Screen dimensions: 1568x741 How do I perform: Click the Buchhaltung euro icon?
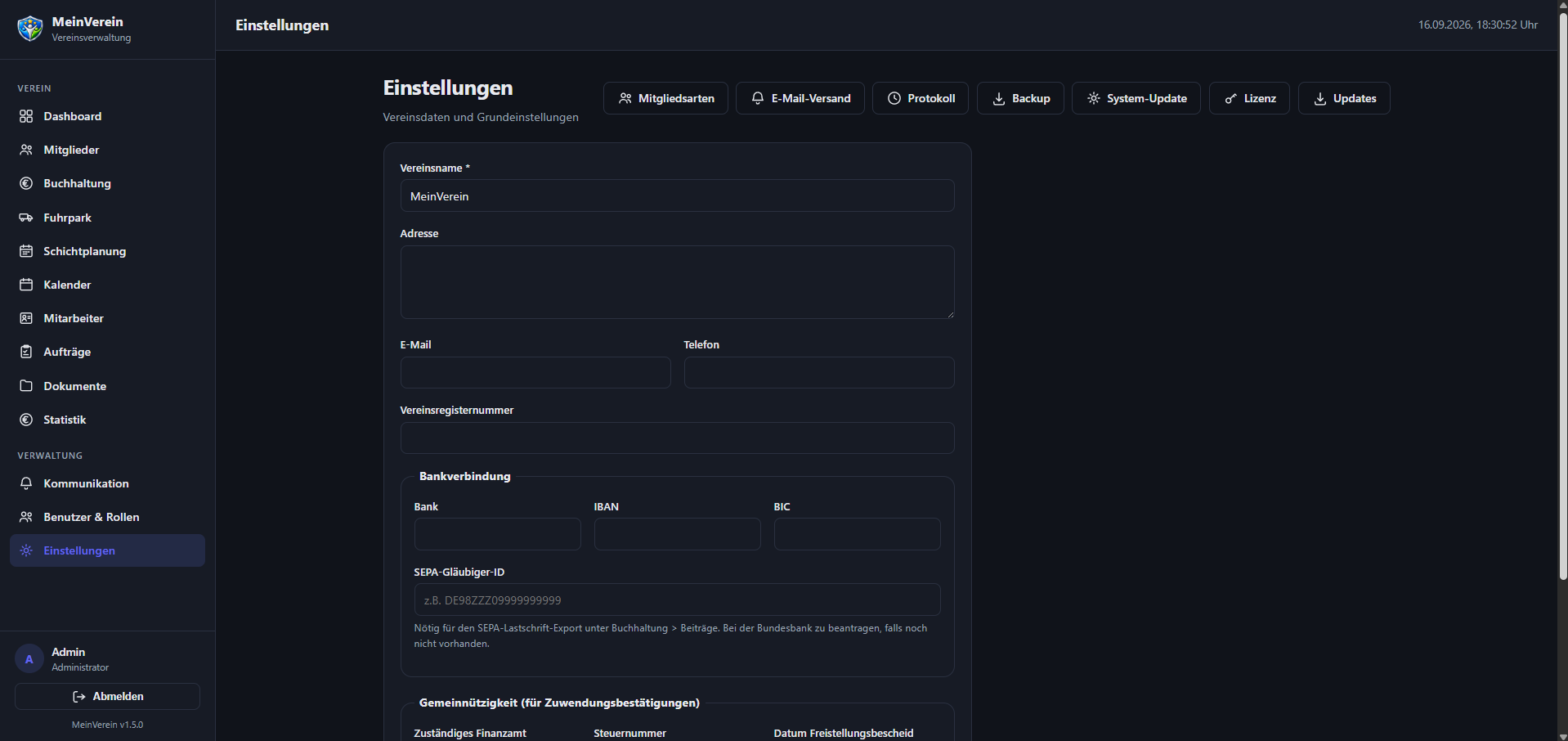tap(26, 183)
